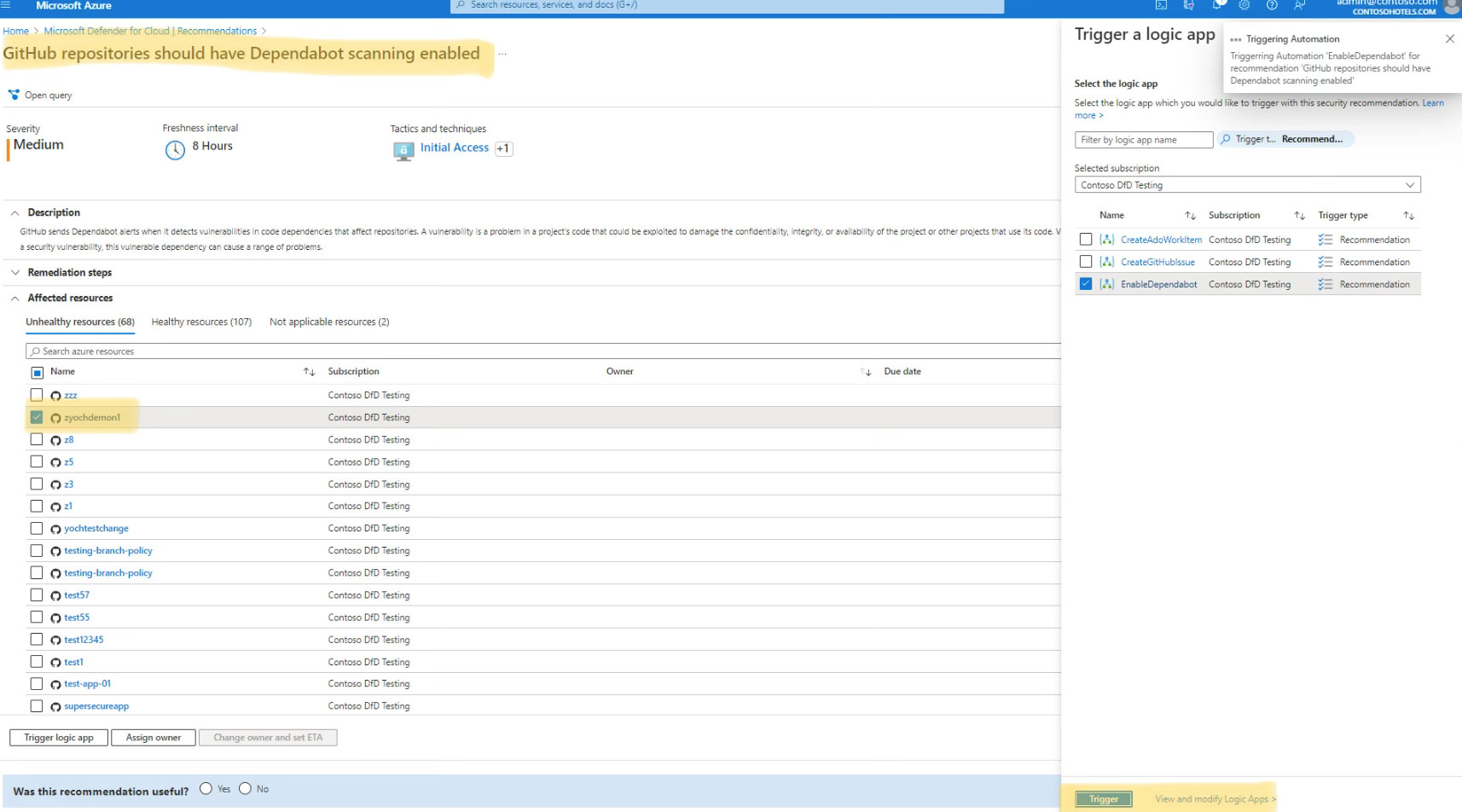Open Directories and subscriptions filter icon
The width and height of the screenshot is (1462, 812).
(x=1189, y=5)
